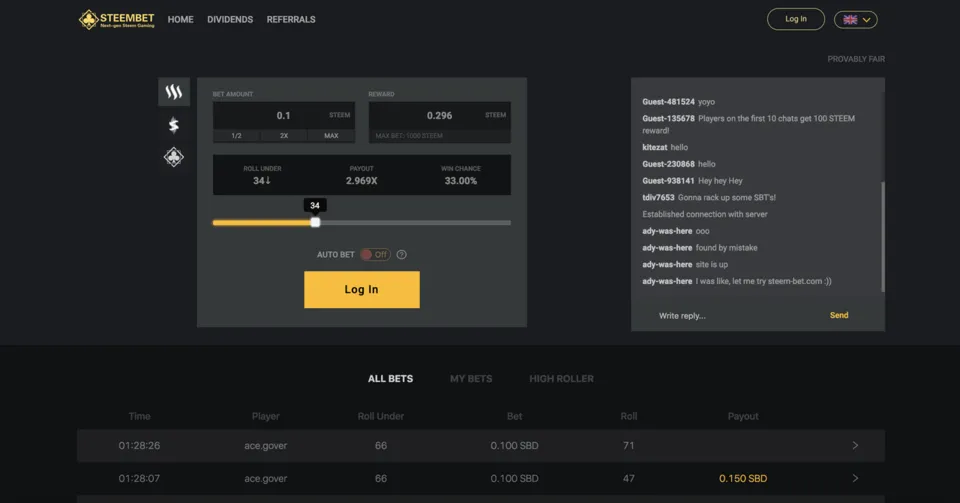Image resolution: width=960 pixels, height=503 pixels.
Task: Click the Auto Bet help question mark
Action: 402,255
